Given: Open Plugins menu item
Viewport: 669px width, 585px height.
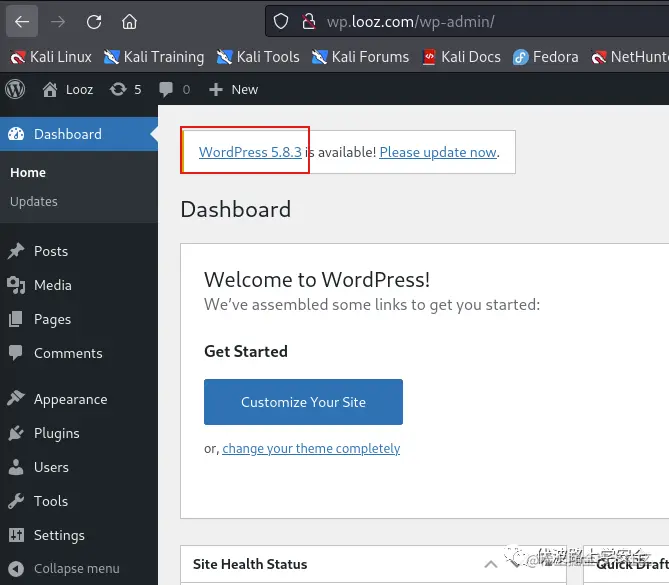Looking at the screenshot, I should 79,433.
